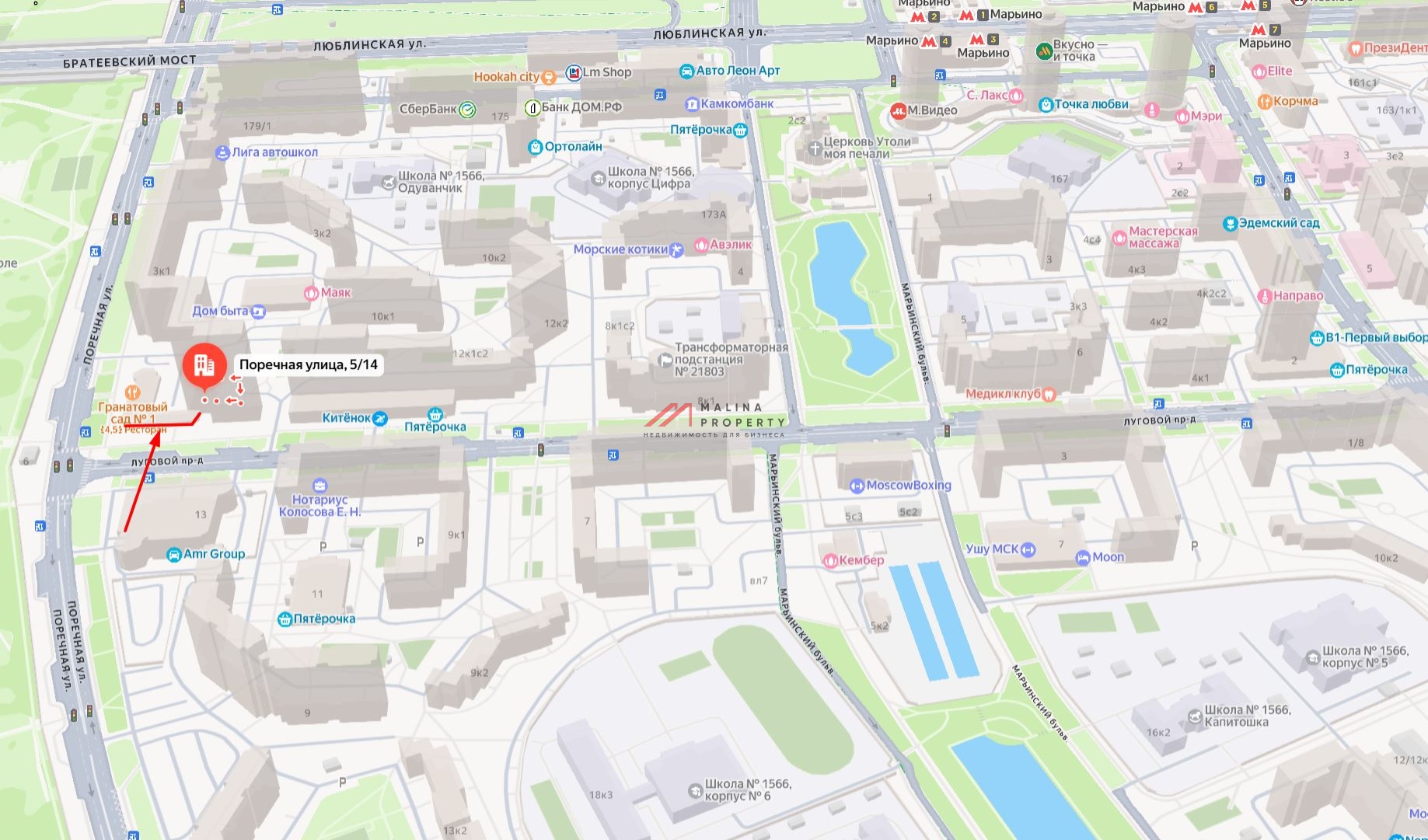This screenshot has width=1428, height=840.
Task: Click the red building pin marker
Action: pos(204,364)
